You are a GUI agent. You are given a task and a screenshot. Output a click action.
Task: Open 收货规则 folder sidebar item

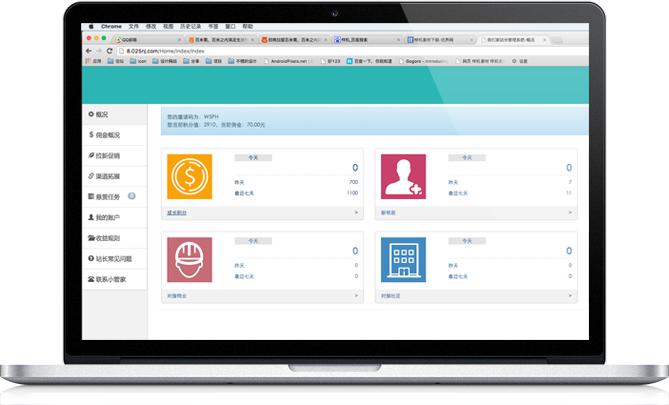(108, 238)
